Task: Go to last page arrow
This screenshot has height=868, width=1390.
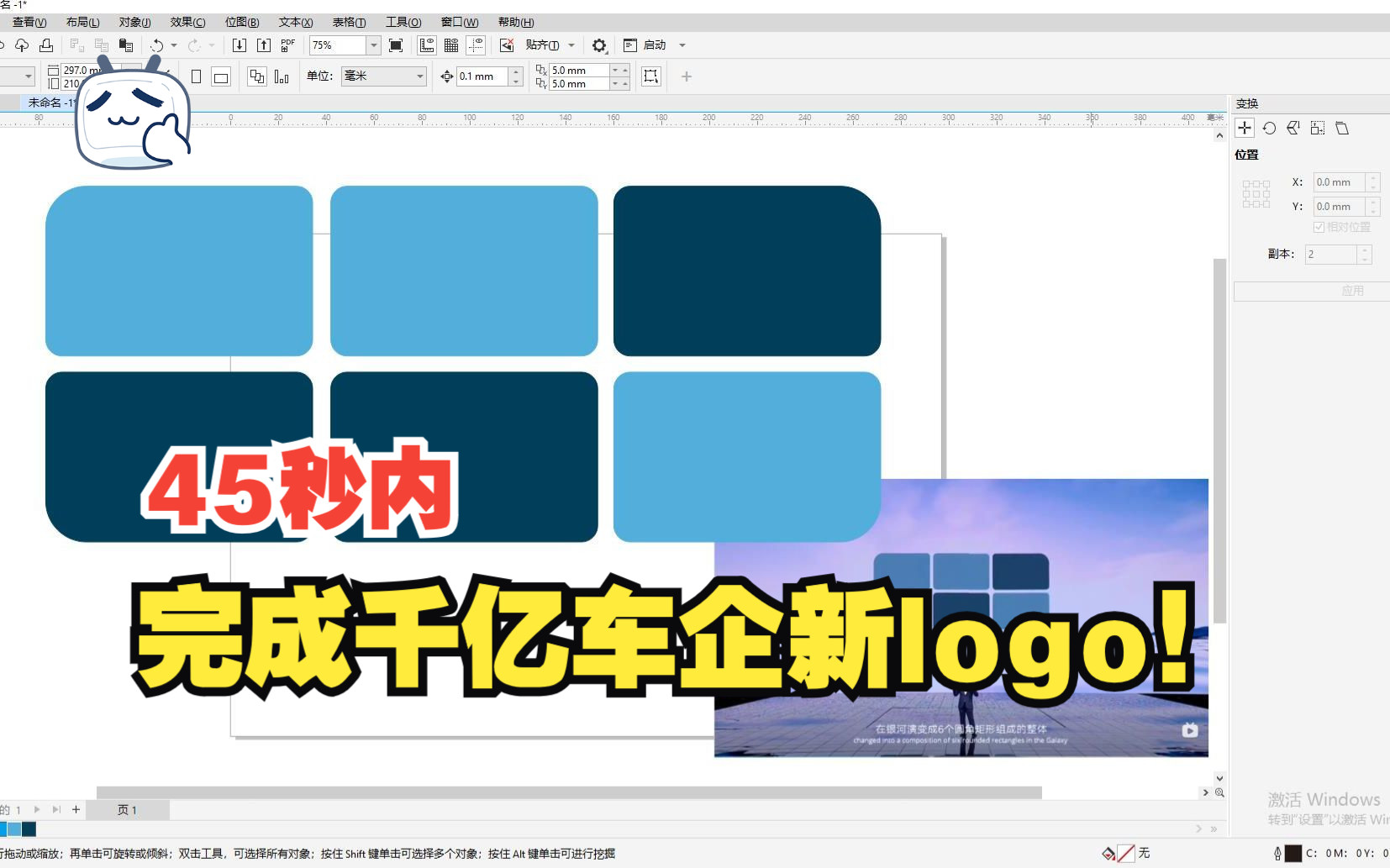Action: pos(56,809)
